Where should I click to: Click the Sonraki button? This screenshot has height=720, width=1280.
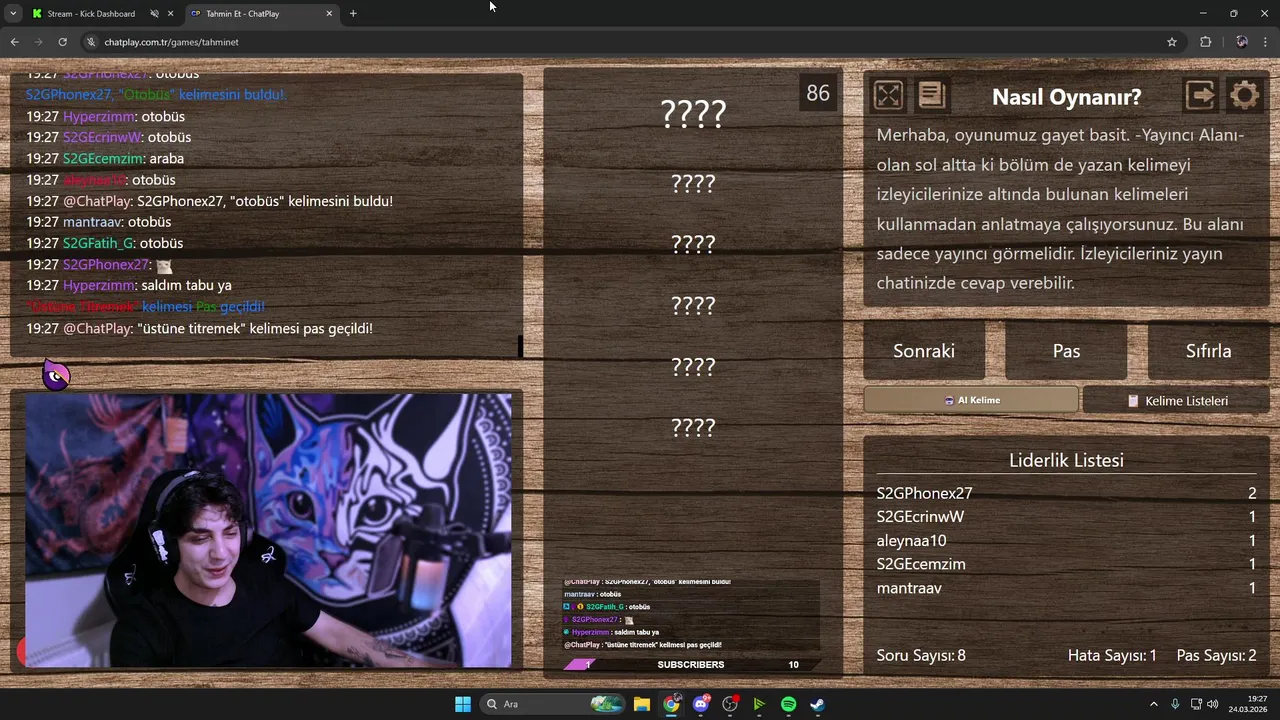pyautogui.click(x=924, y=351)
